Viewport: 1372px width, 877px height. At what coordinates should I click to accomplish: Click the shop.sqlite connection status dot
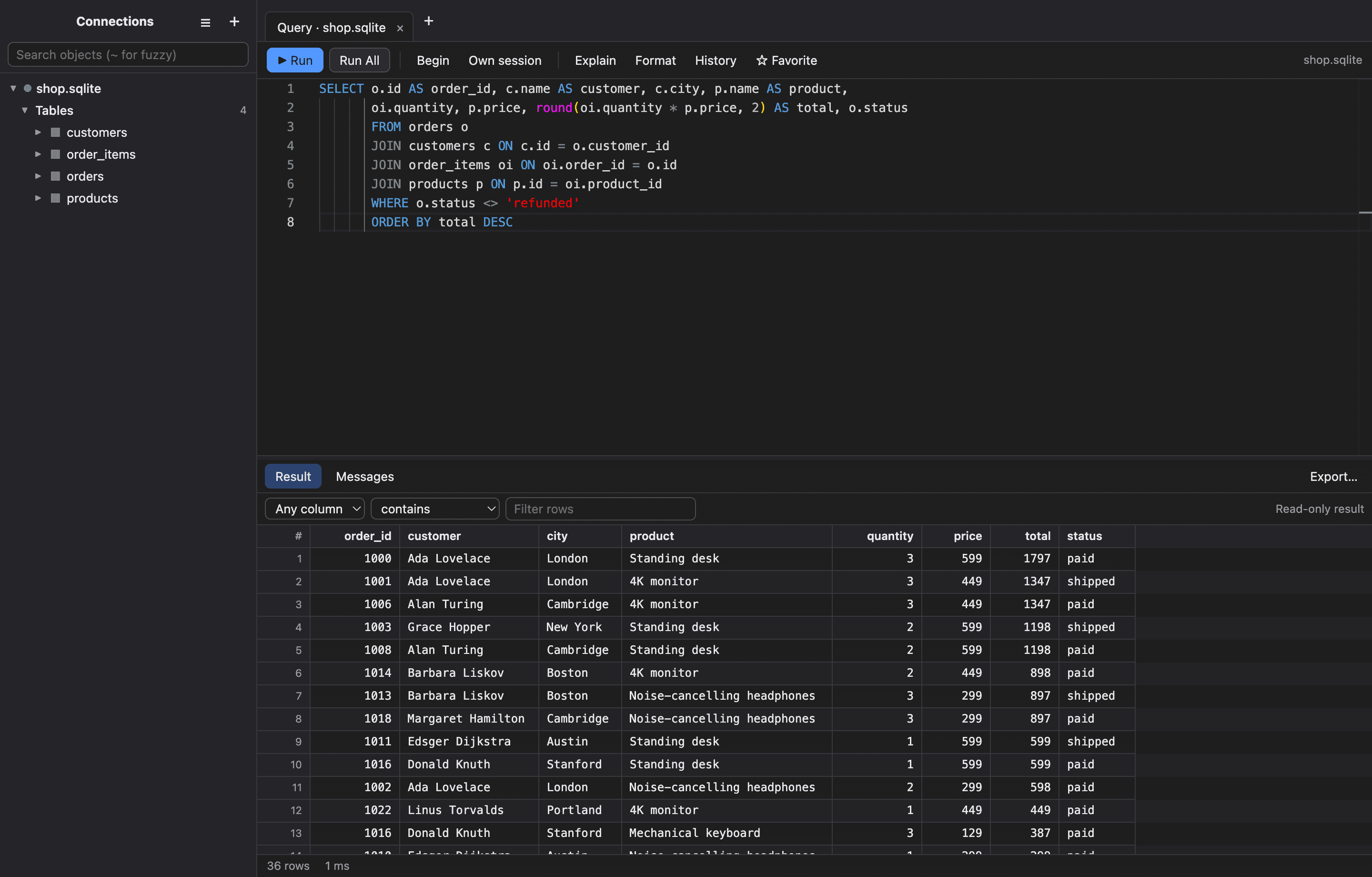pyautogui.click(x=27, y=88)
